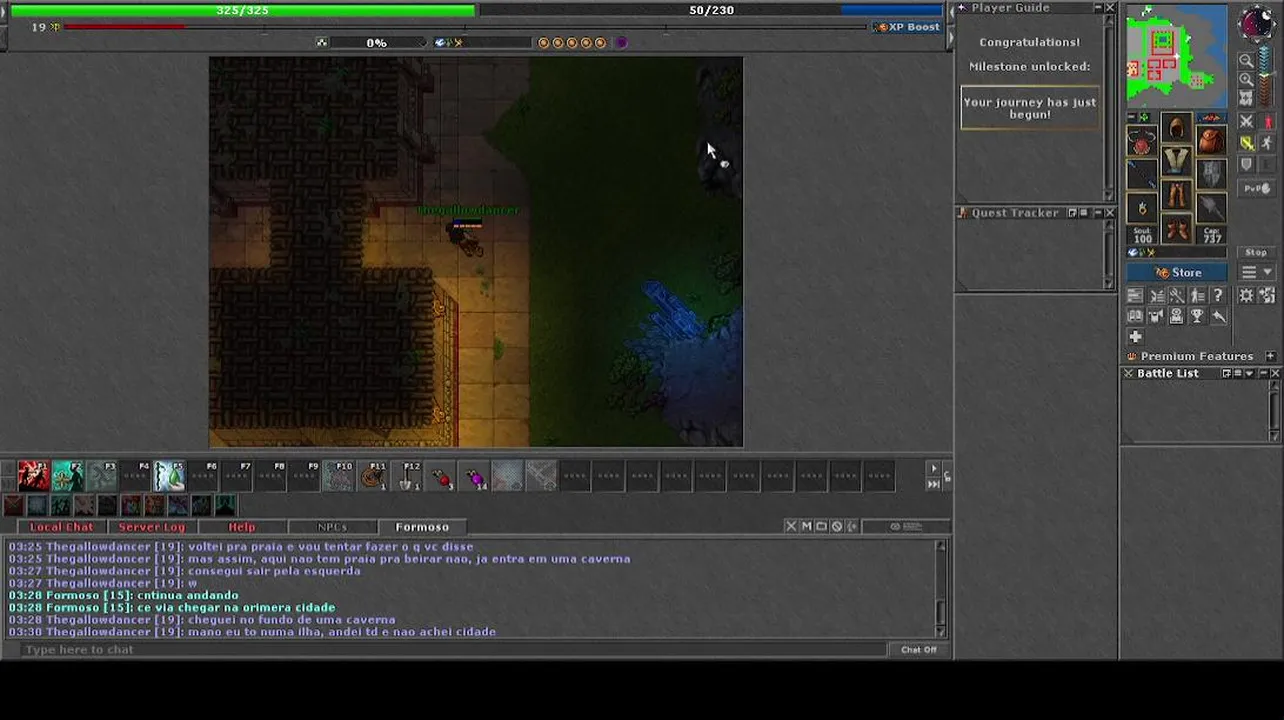1284x720 pixels.
Task: Click the boots equipment slot
Action: tap(1176, 229)
